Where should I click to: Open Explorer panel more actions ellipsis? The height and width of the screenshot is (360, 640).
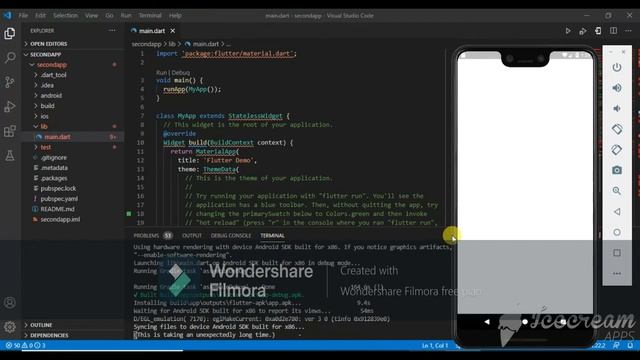click(x=112, y=31)
